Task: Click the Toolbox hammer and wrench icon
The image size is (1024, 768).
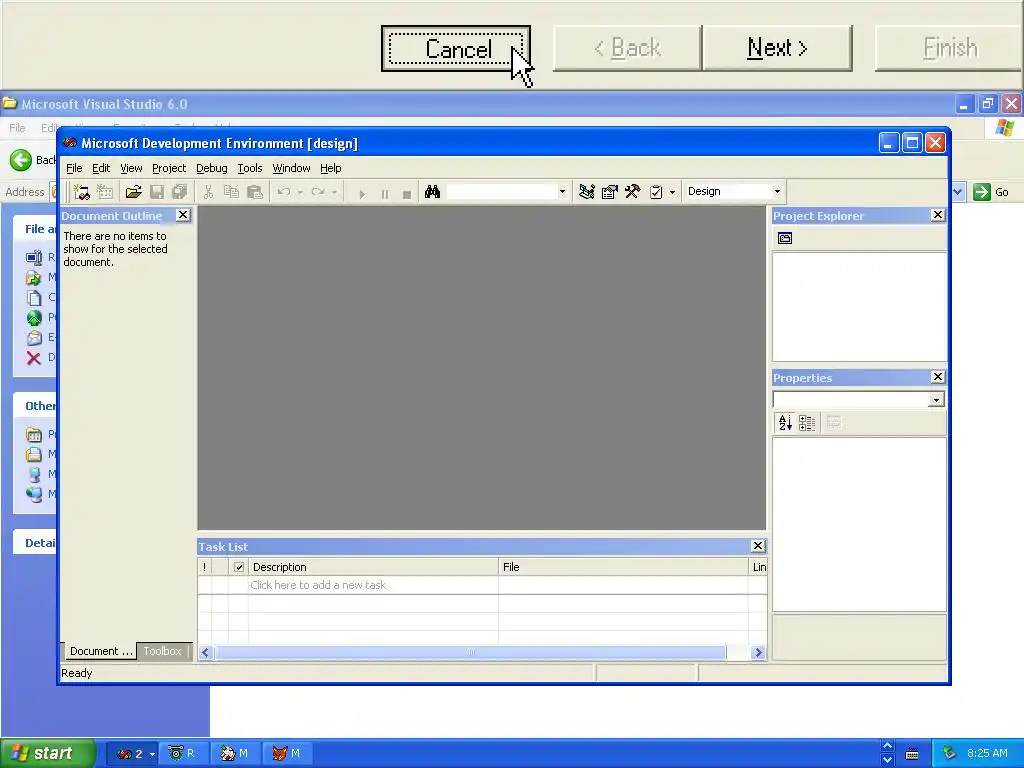Action: (632, 191)
